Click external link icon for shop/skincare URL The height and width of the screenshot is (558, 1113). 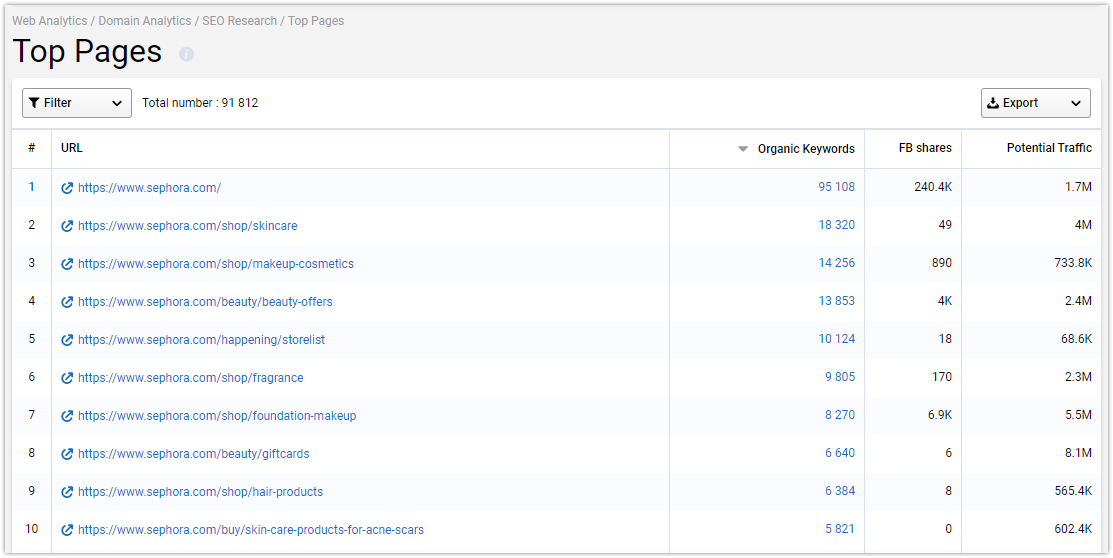tap(67, 226)
